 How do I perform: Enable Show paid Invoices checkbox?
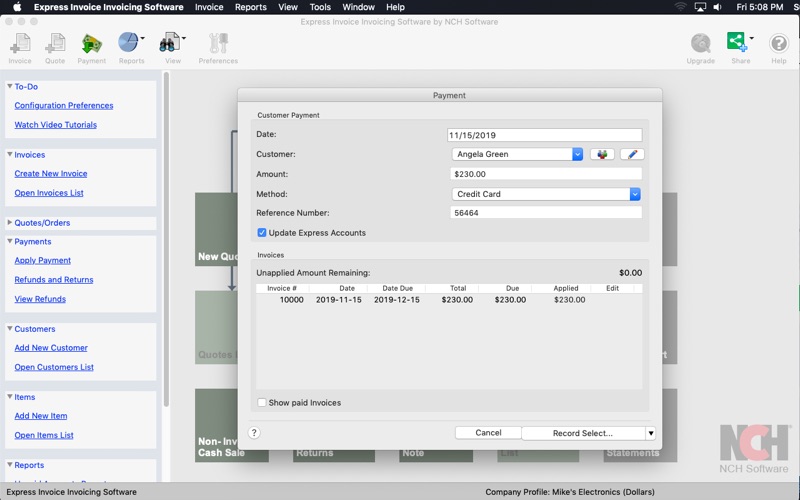(x=262, y=403)
